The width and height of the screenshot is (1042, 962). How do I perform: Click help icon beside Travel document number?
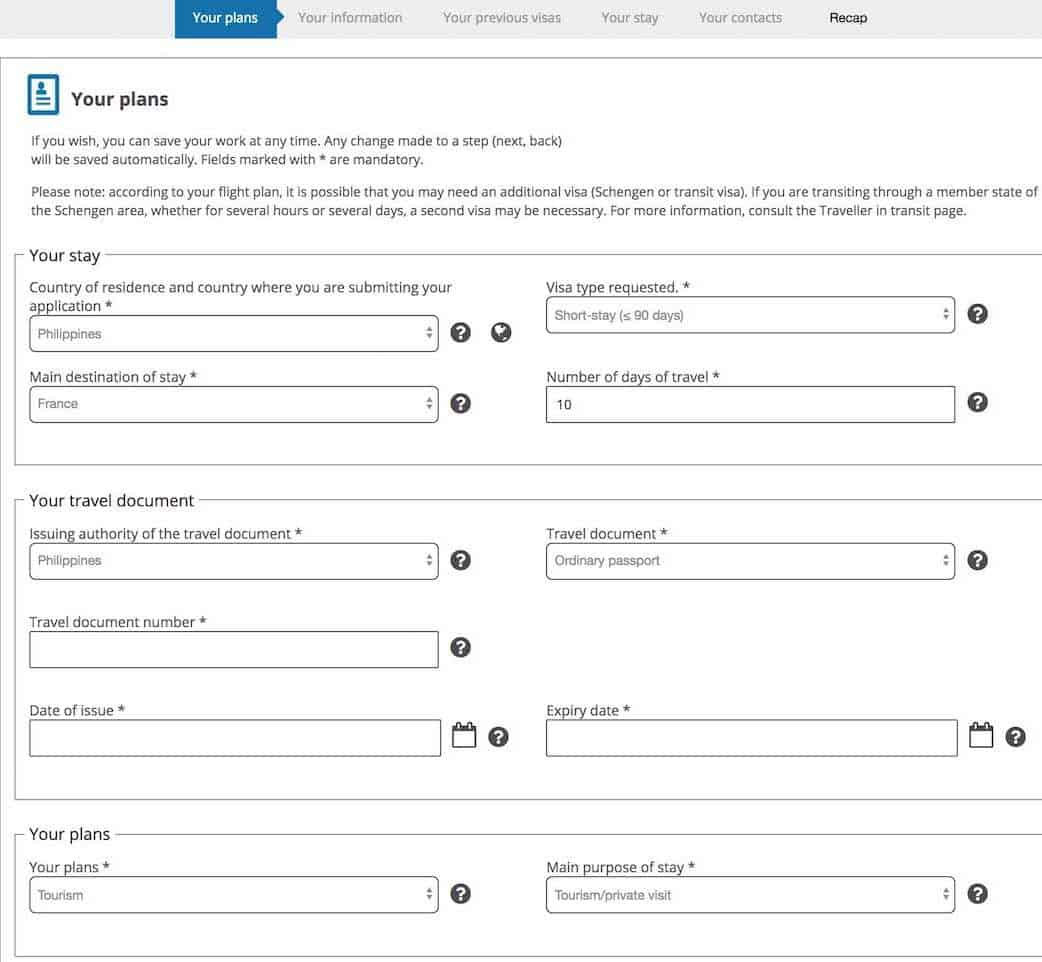pos(460,648)
